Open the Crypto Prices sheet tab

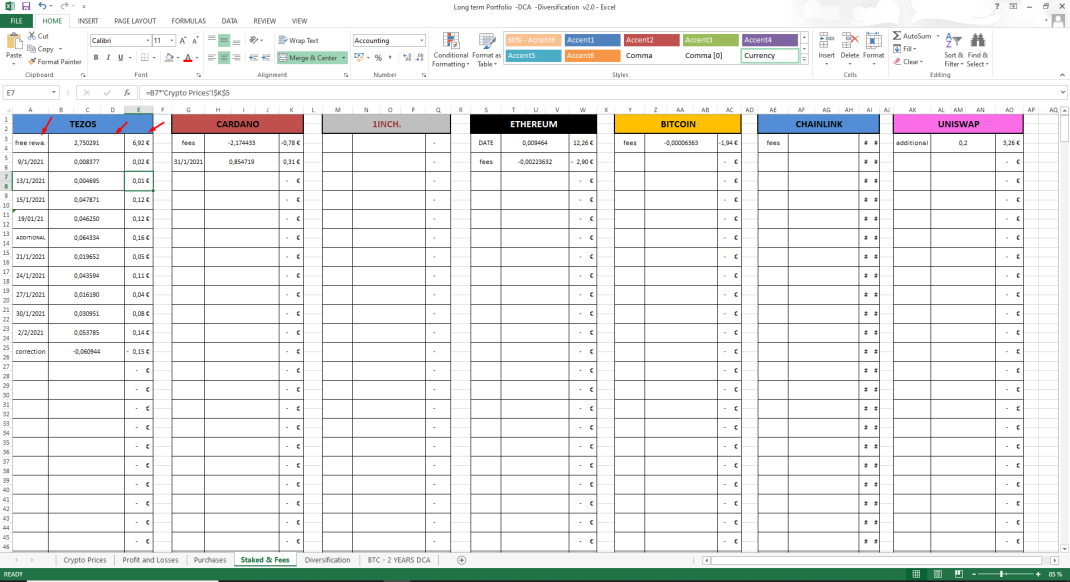[85, 560]
